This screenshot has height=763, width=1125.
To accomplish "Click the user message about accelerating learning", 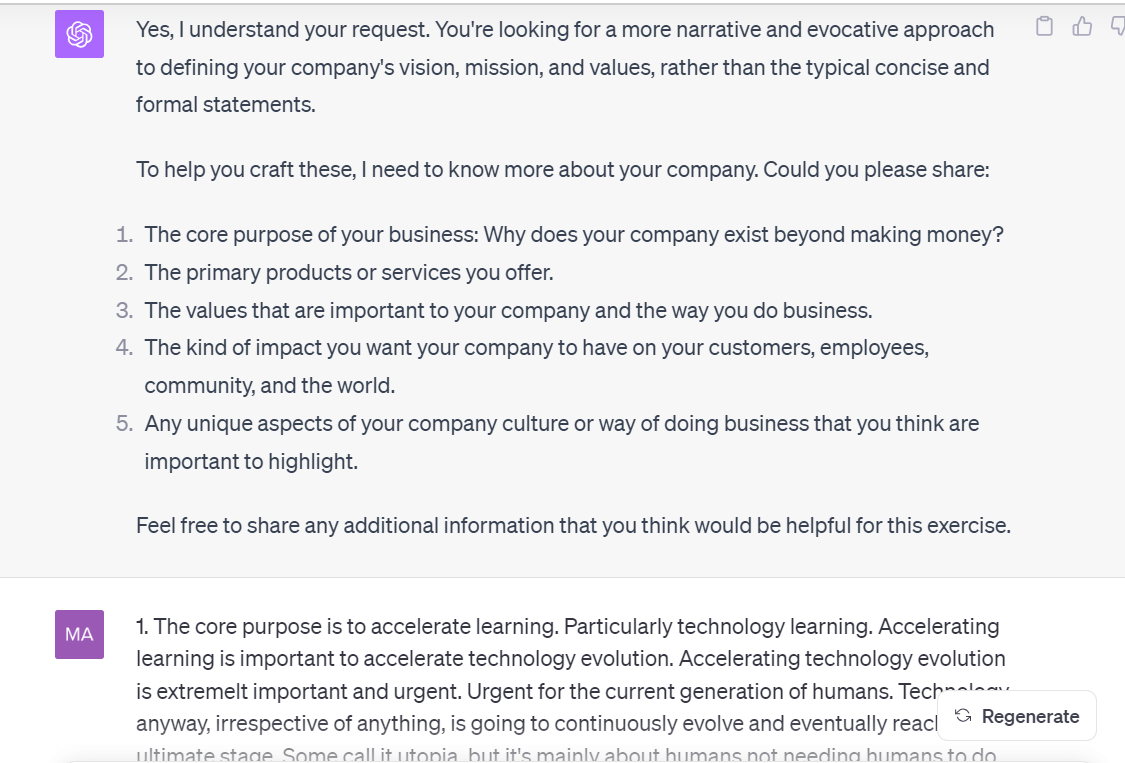I will coord(567,658).
